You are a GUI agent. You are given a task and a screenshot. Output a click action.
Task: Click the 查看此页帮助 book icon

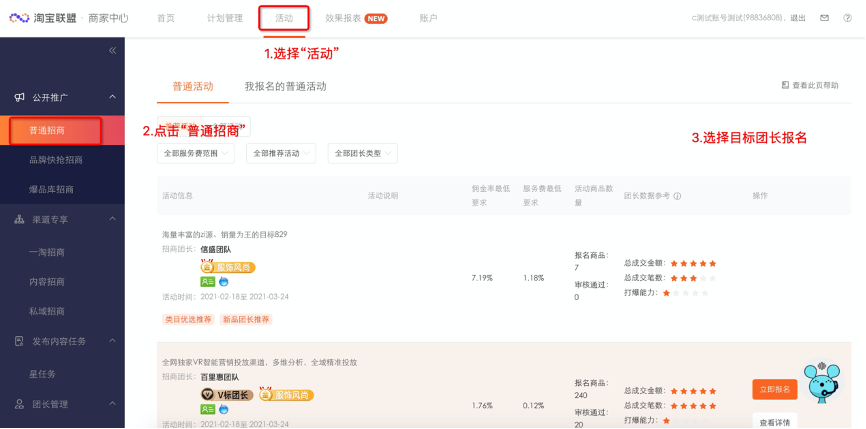tap(785, 85)
